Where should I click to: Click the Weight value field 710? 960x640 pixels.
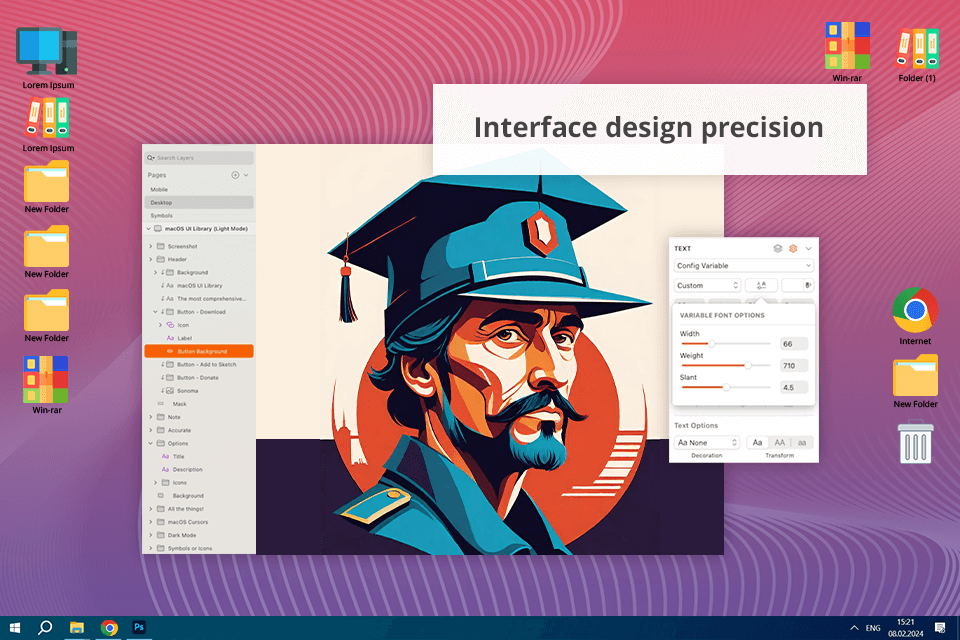tap(793, 366)
